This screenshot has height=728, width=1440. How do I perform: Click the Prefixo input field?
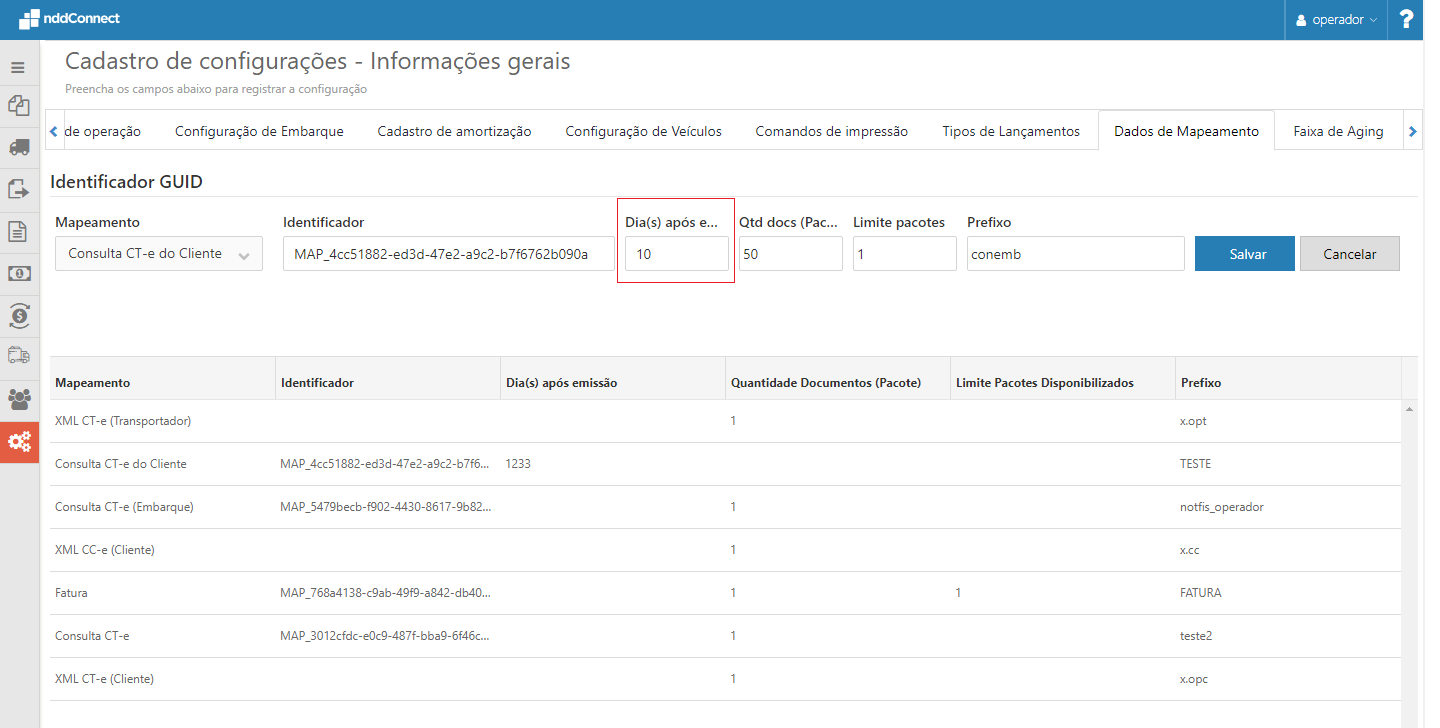tap(1075, 254)
